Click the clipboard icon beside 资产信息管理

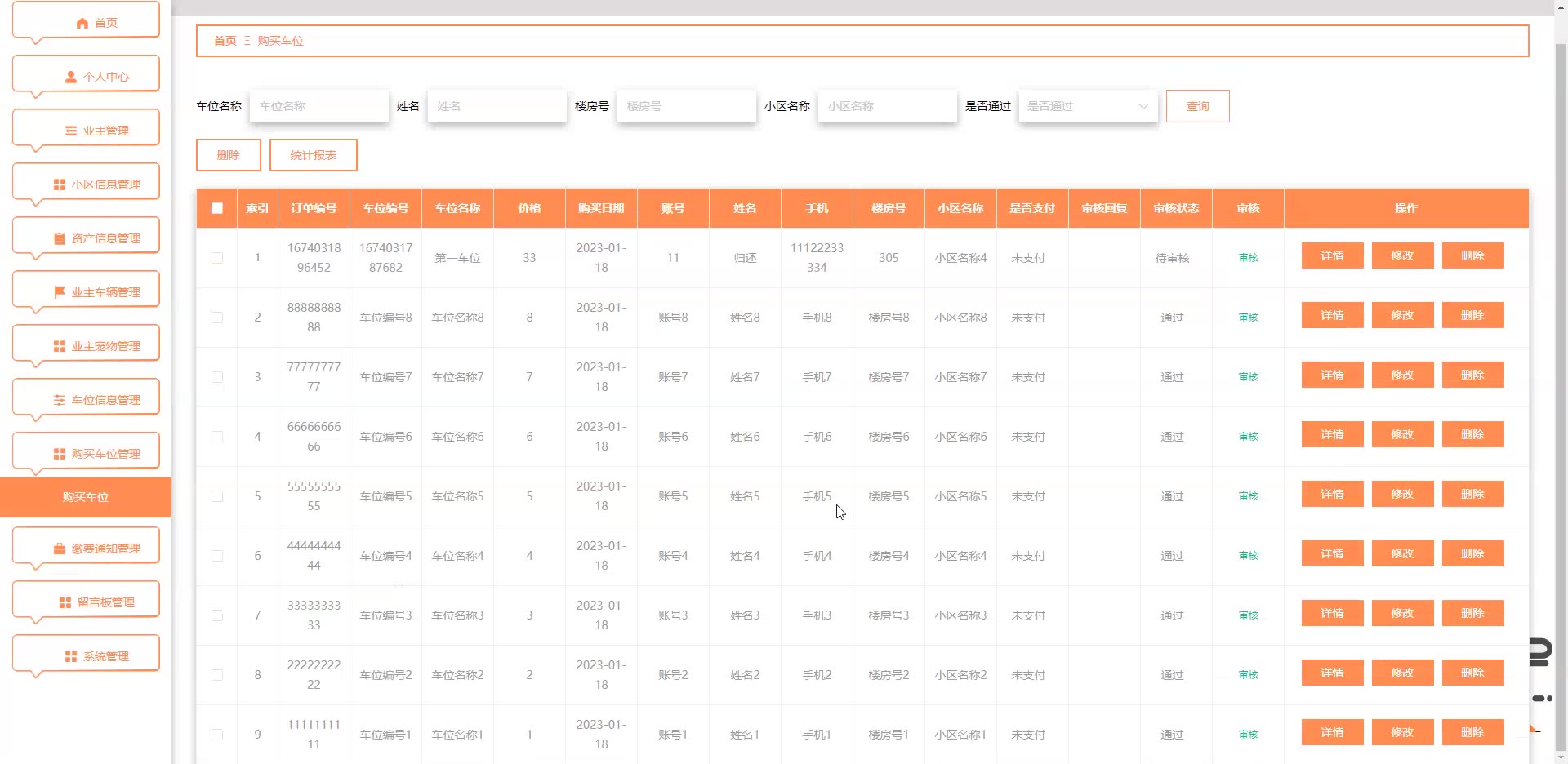60,238
